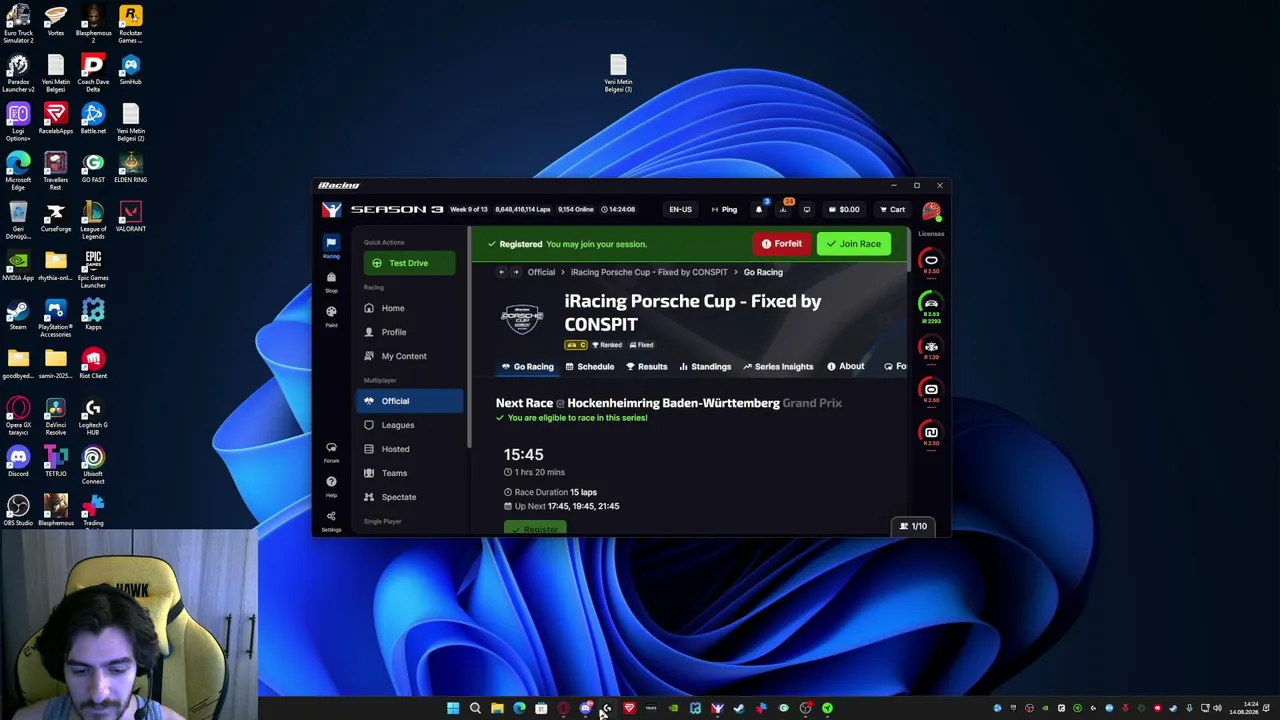
Task: Switch to the Series Insights tab
Action: pos(778,367)
